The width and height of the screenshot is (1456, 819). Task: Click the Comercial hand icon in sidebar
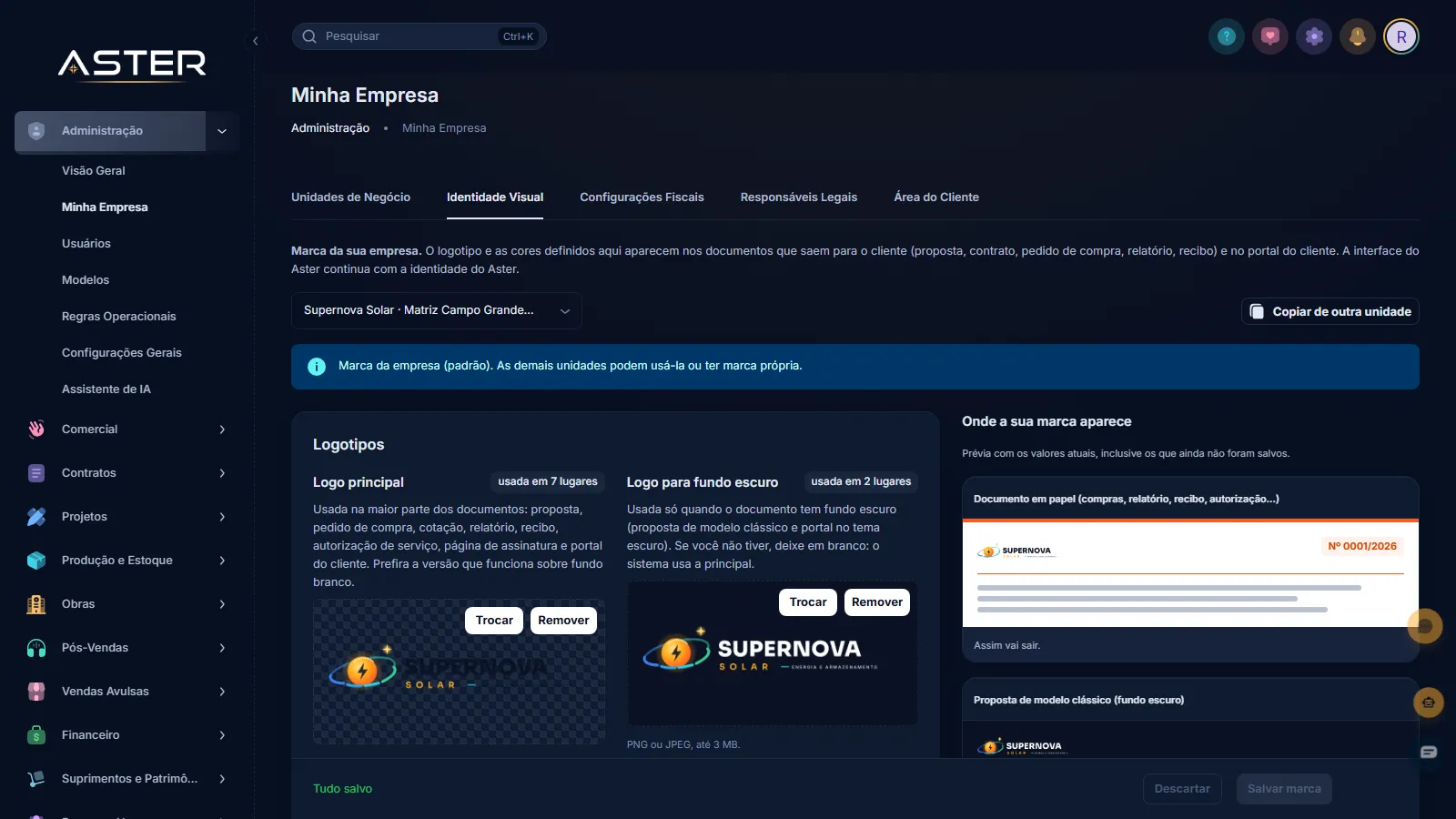[x=36, y=430]
